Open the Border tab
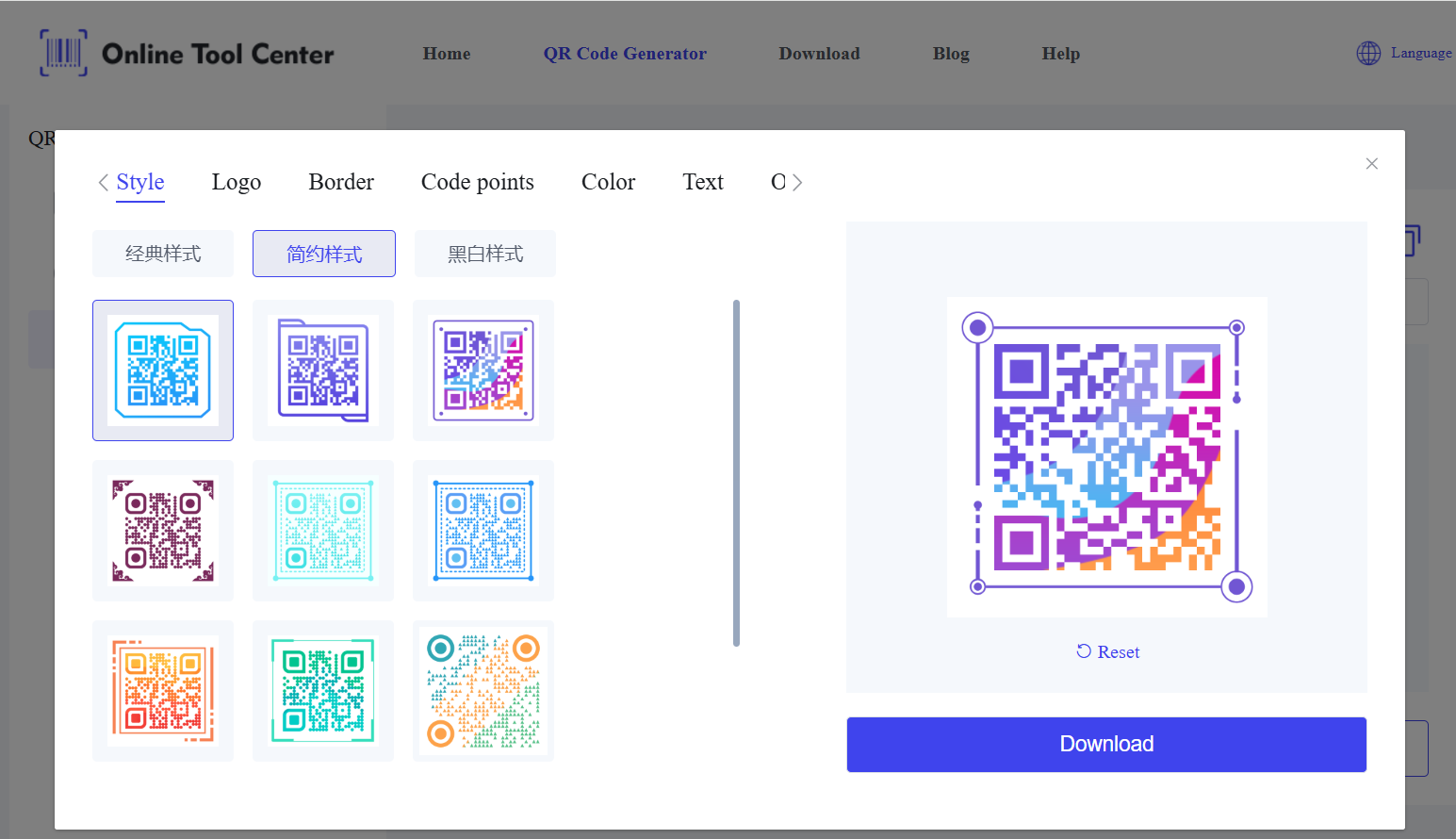This screenshot has width=1456, height=839. [x=341, y=182]
